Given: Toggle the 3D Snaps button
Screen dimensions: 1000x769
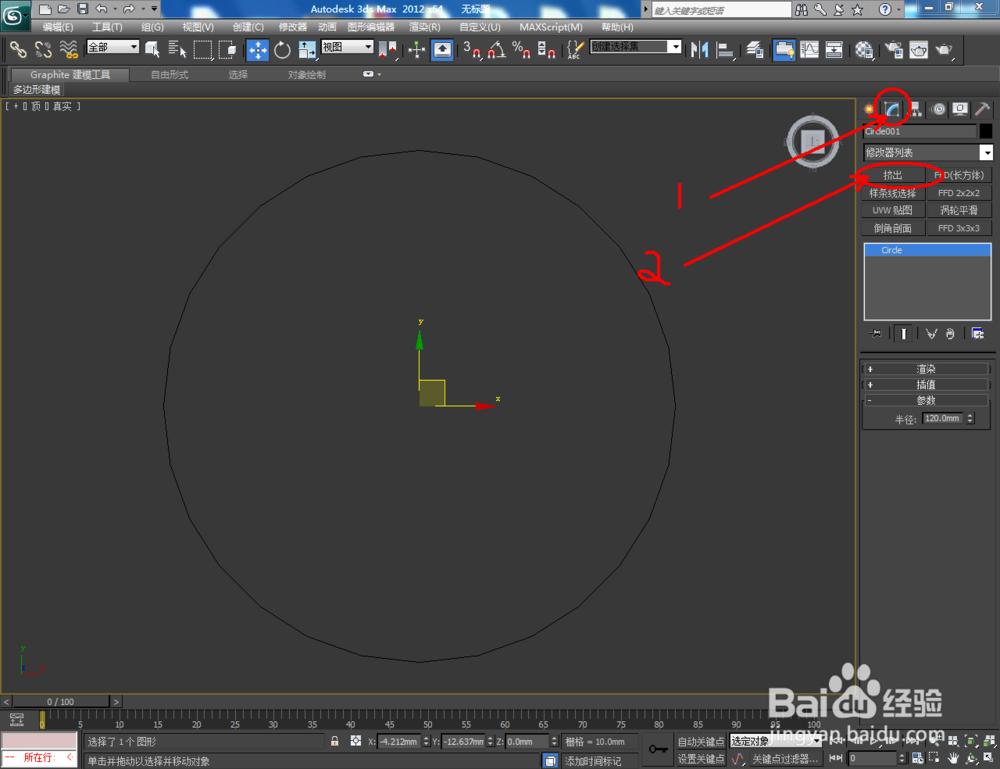Looking at the screenshot, I should coord(472,49).
